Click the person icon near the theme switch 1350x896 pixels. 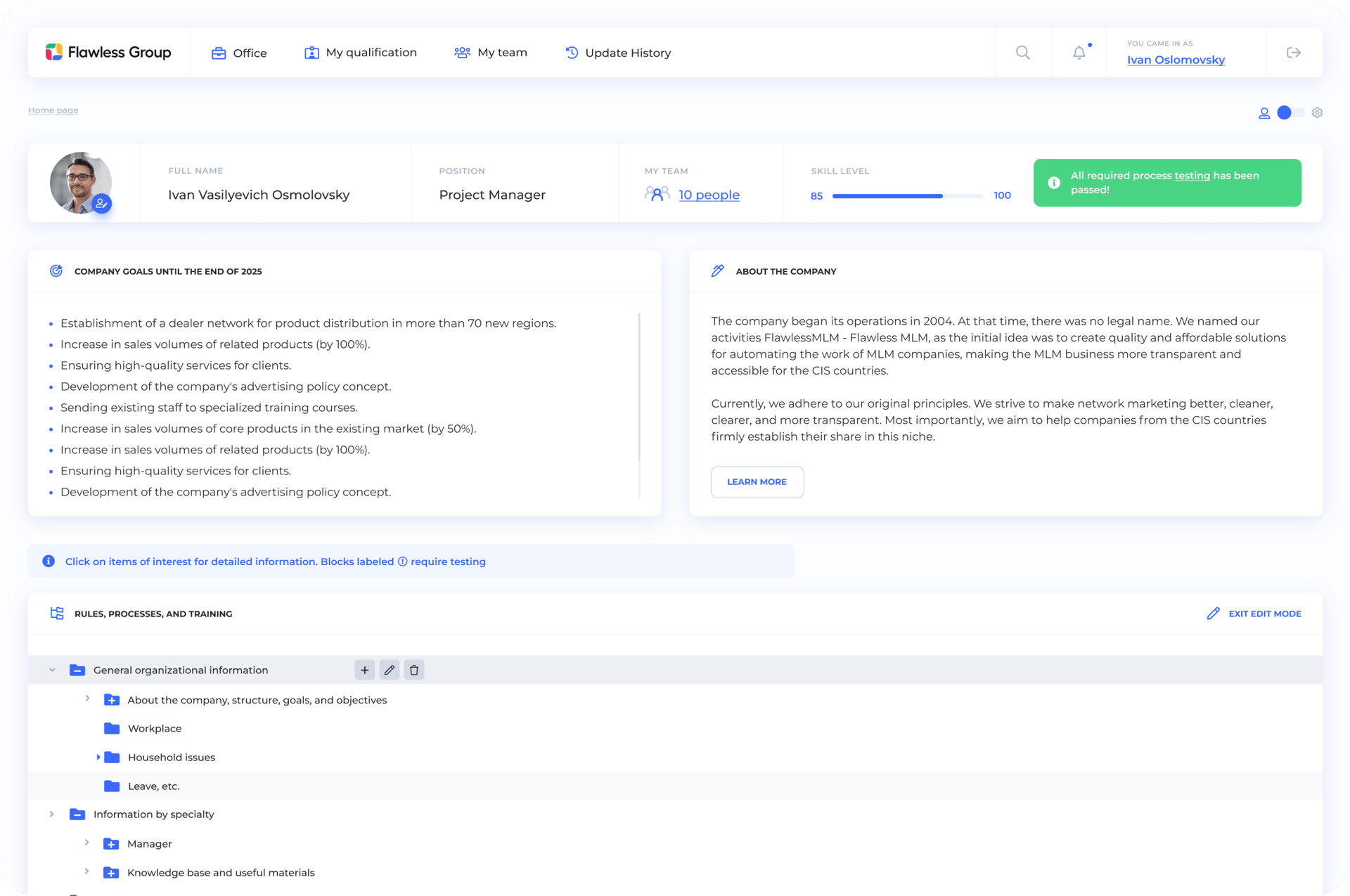[x=1264, y=112]
